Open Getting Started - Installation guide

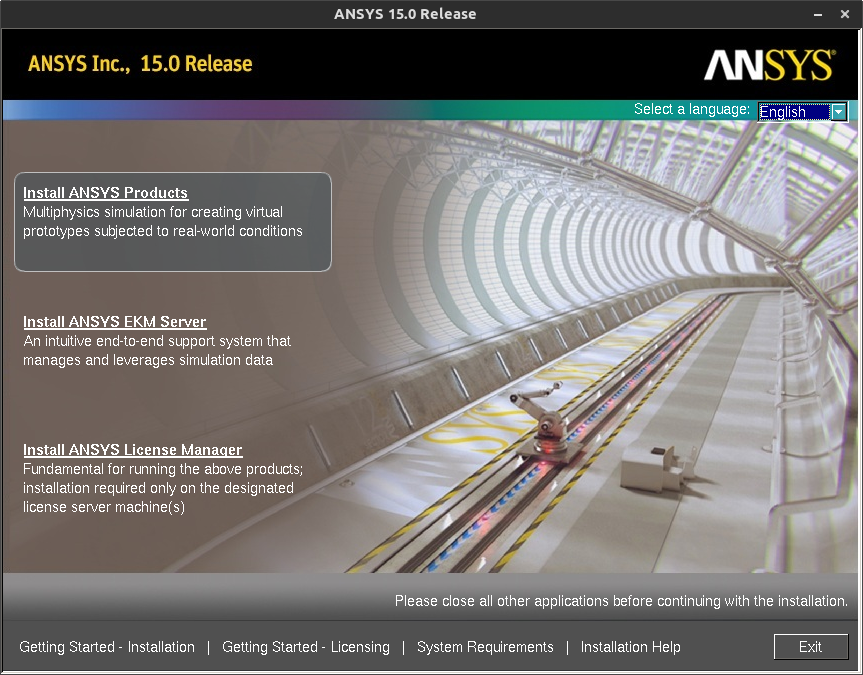[107, 647]
